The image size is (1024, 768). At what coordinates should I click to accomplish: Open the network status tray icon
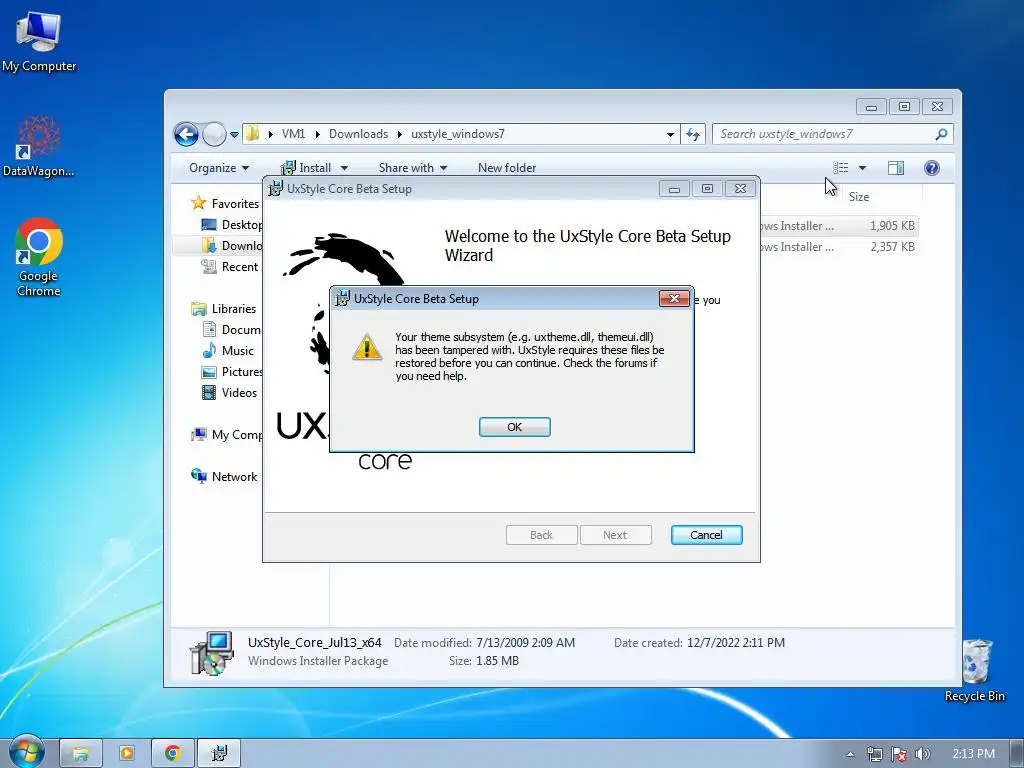pos(874,754)
